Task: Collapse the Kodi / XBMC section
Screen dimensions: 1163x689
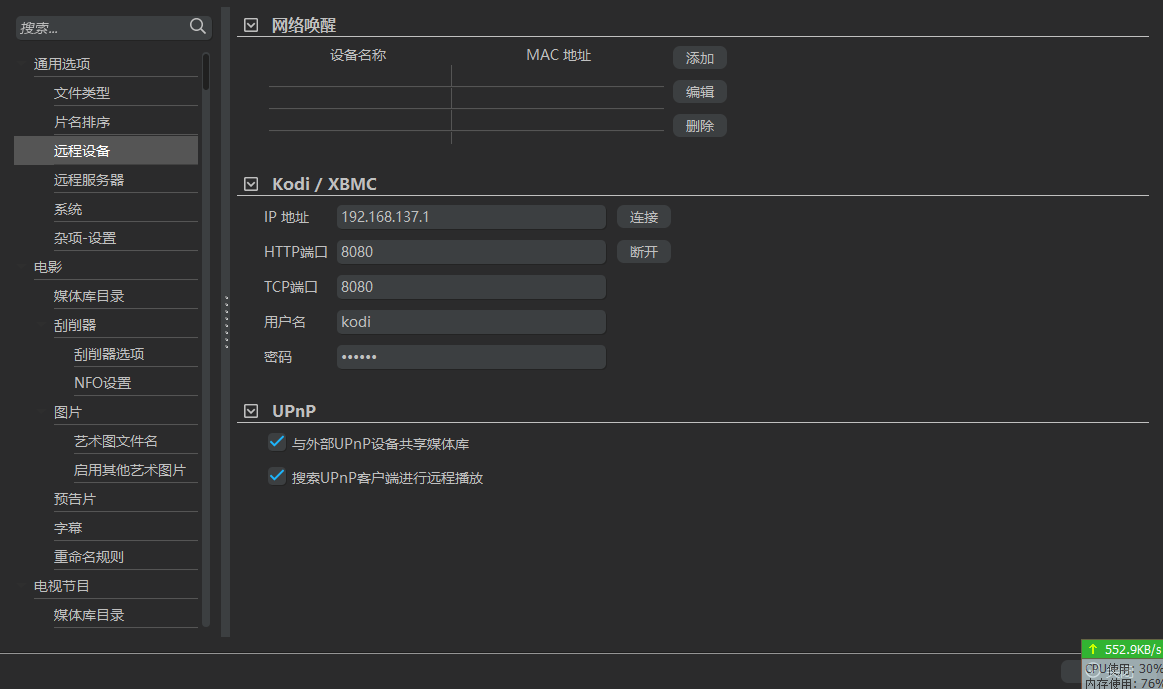Action: click(251, 184)
